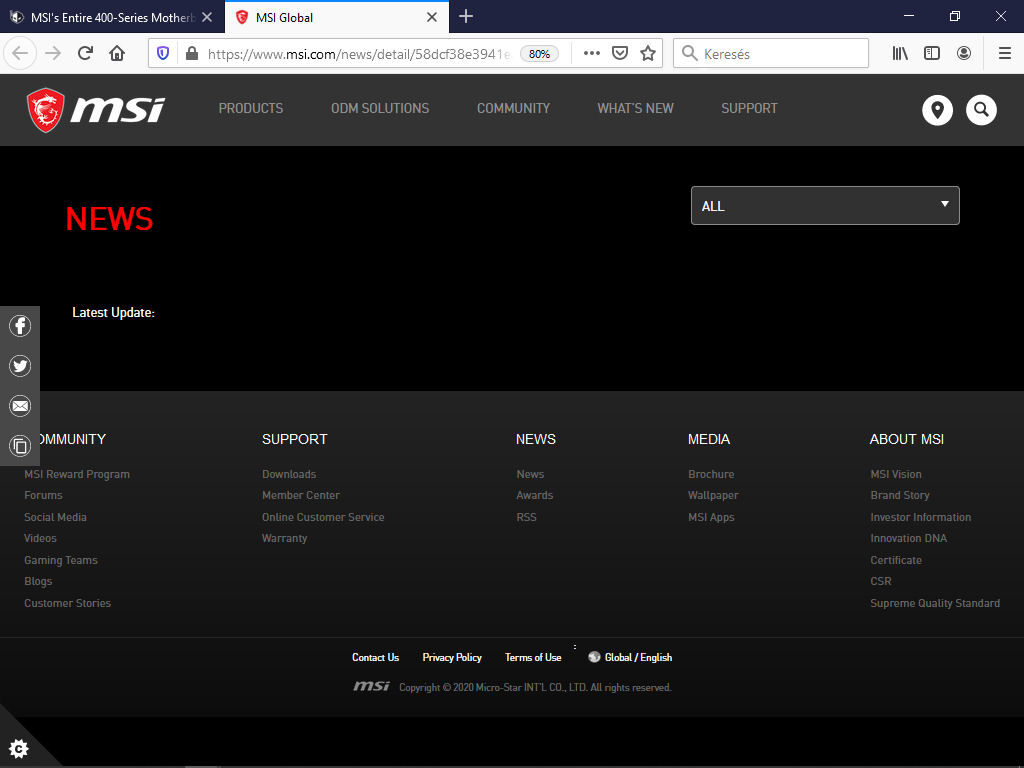
Task: Open the Brochure link
Action: point(711,474)
